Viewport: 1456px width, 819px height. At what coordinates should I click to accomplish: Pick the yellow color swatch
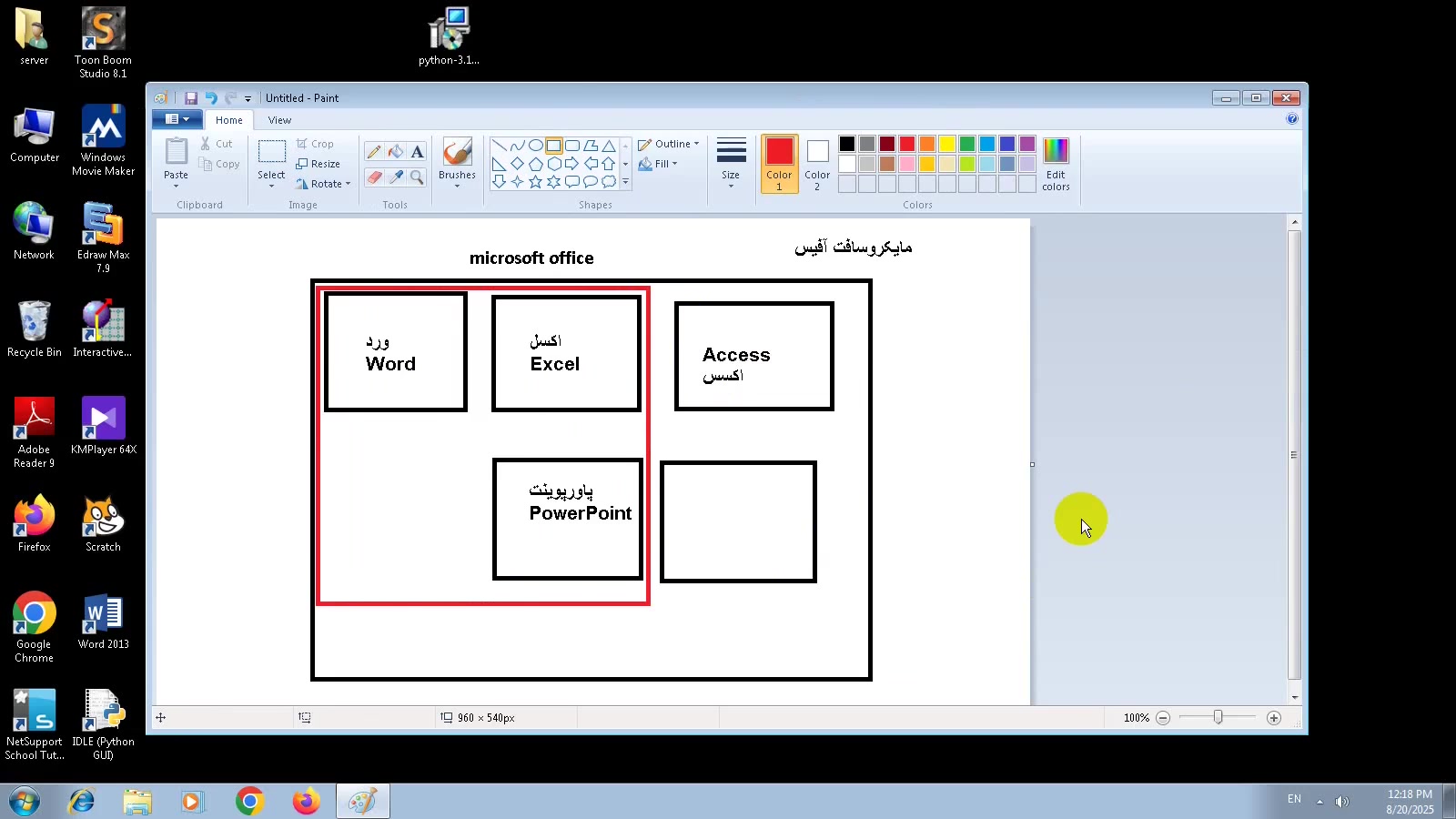(x=947, y=144)
